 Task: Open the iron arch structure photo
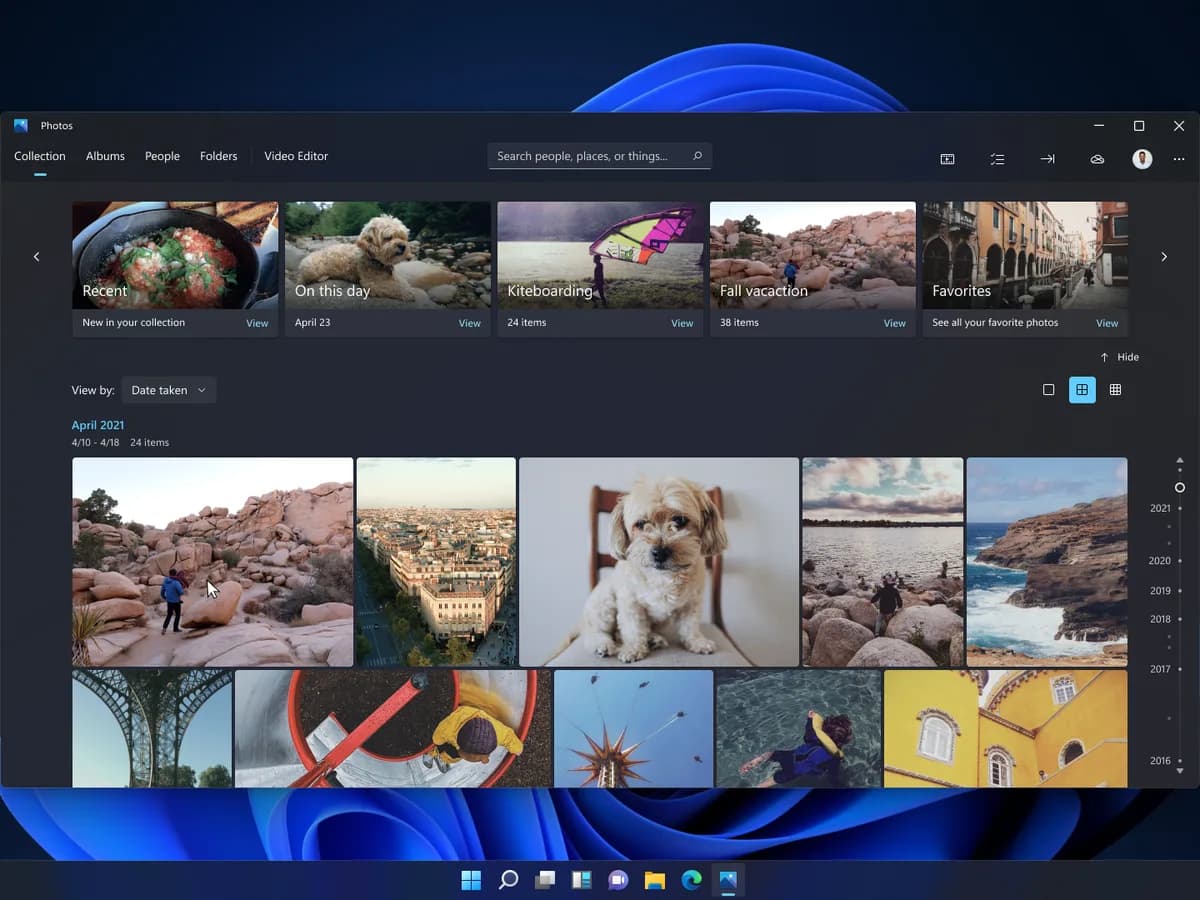[152, 728]
